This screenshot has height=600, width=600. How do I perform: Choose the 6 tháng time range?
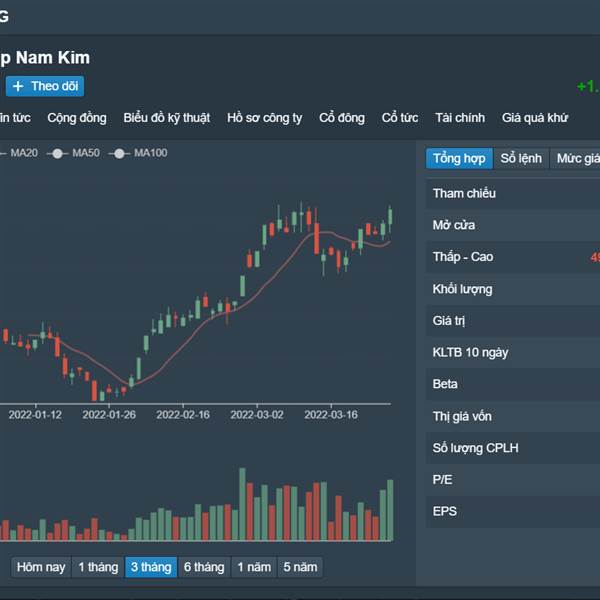click(x=204, y=567)
